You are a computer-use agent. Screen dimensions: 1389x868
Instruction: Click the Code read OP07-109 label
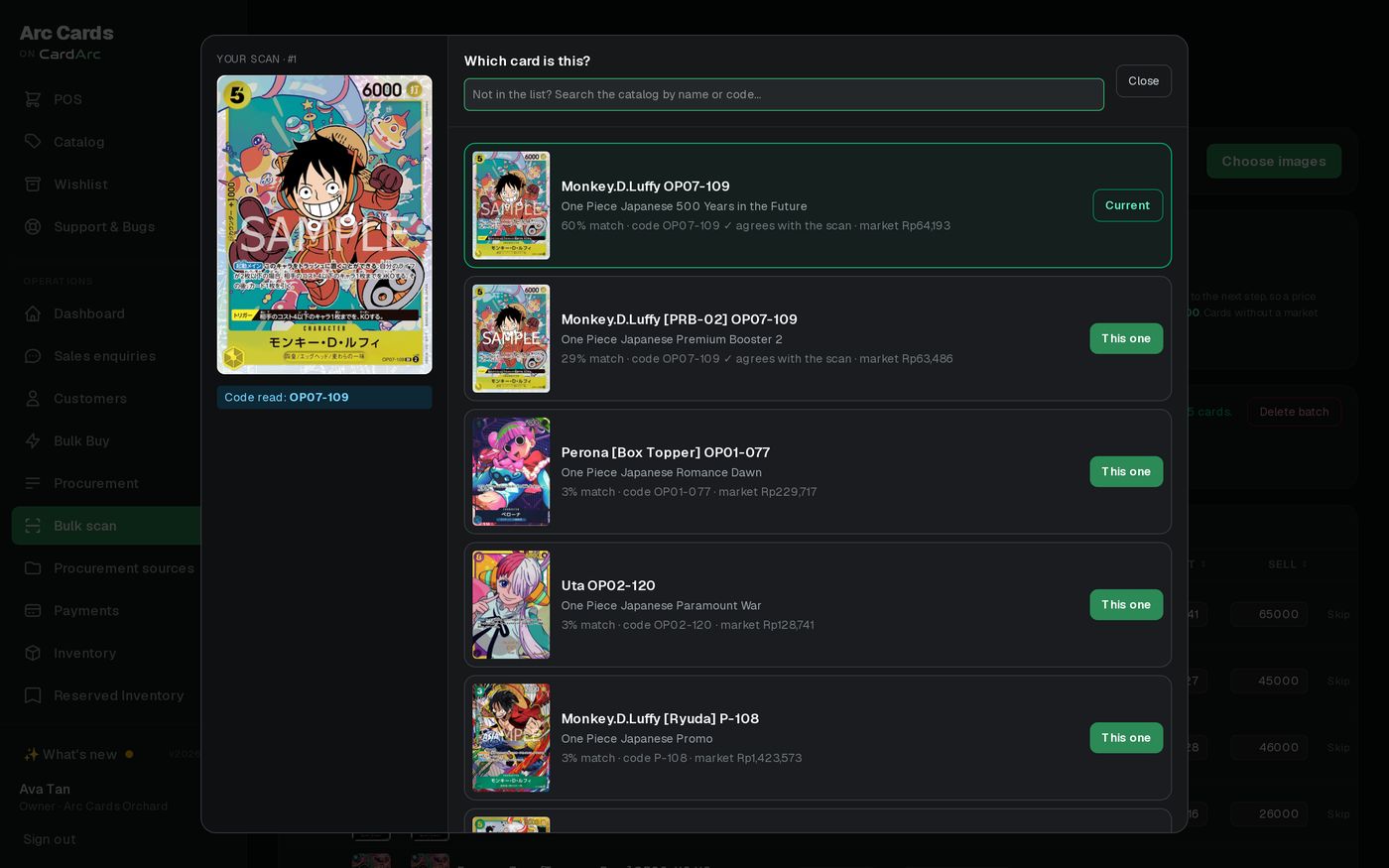click(x=324, y=397)
